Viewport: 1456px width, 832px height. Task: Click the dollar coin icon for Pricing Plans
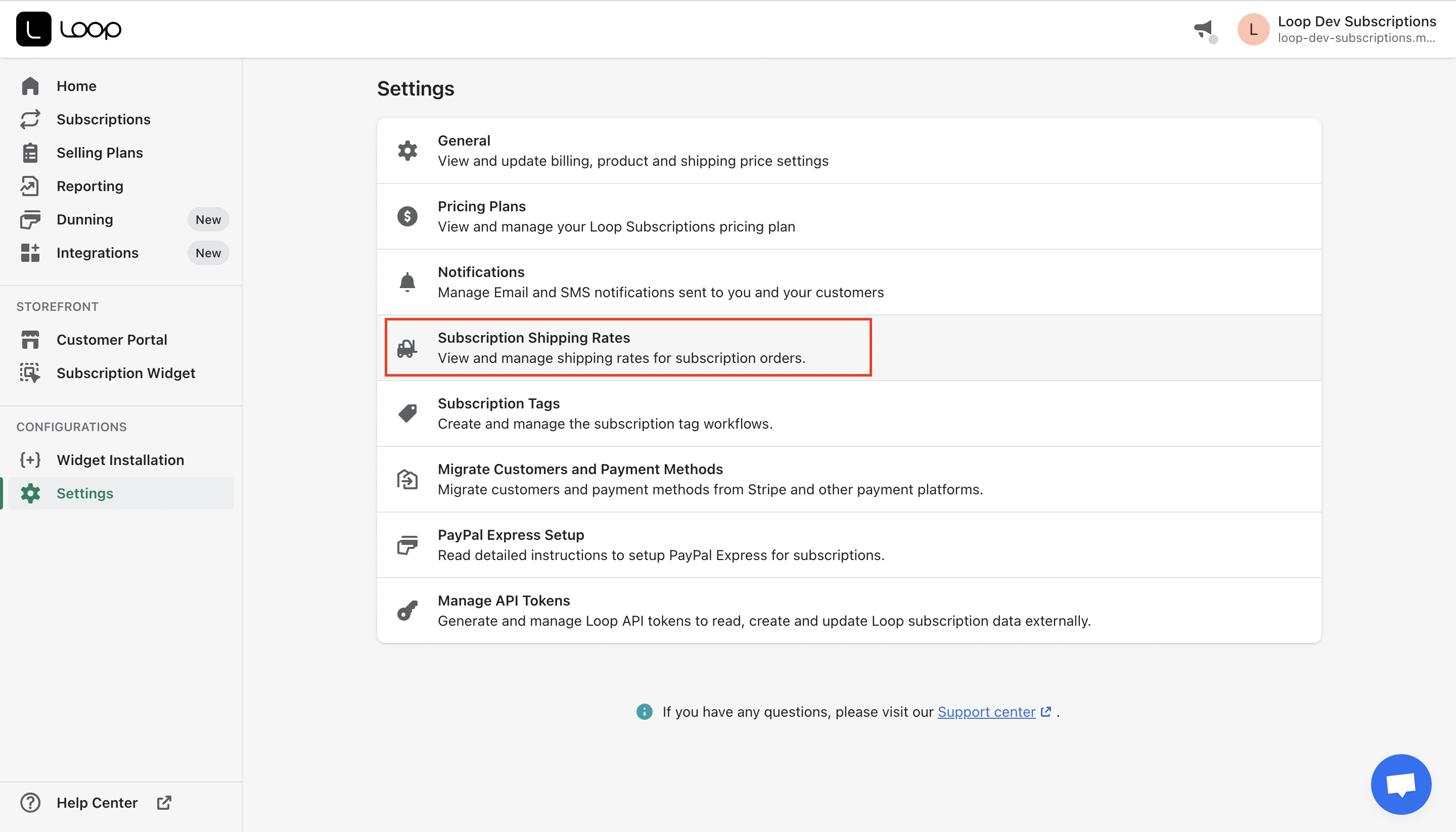pos(407,216)
